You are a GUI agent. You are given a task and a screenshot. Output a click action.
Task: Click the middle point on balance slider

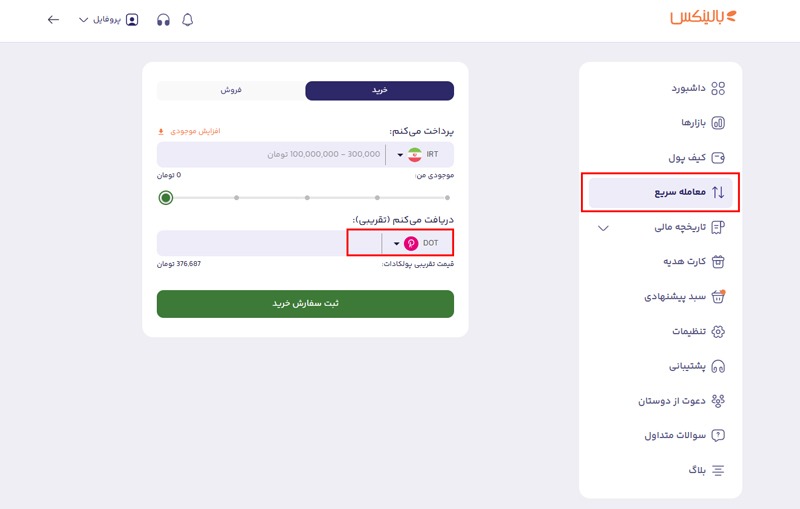[x=307, y=197]
